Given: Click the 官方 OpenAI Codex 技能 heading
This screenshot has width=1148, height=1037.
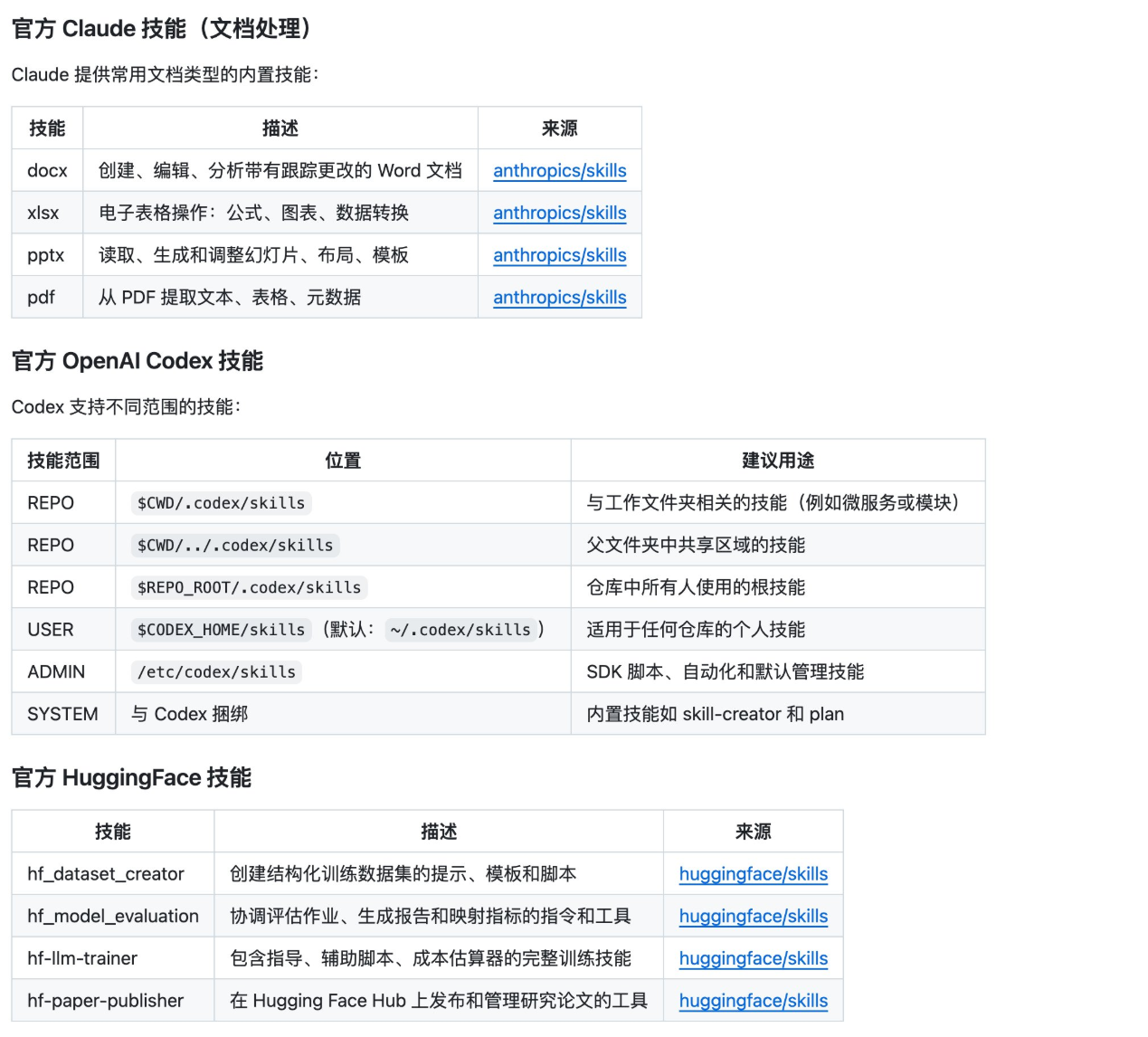Looking at the screenshot, I should tap(136, 360).
